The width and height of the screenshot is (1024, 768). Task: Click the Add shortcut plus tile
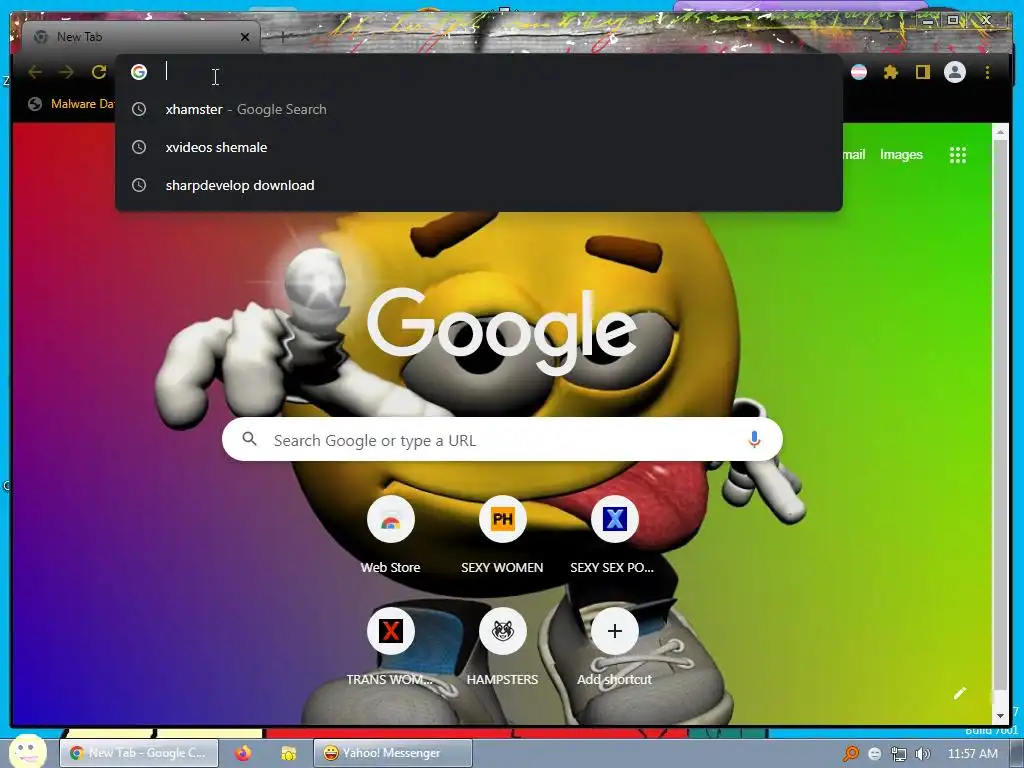[615, 632]
